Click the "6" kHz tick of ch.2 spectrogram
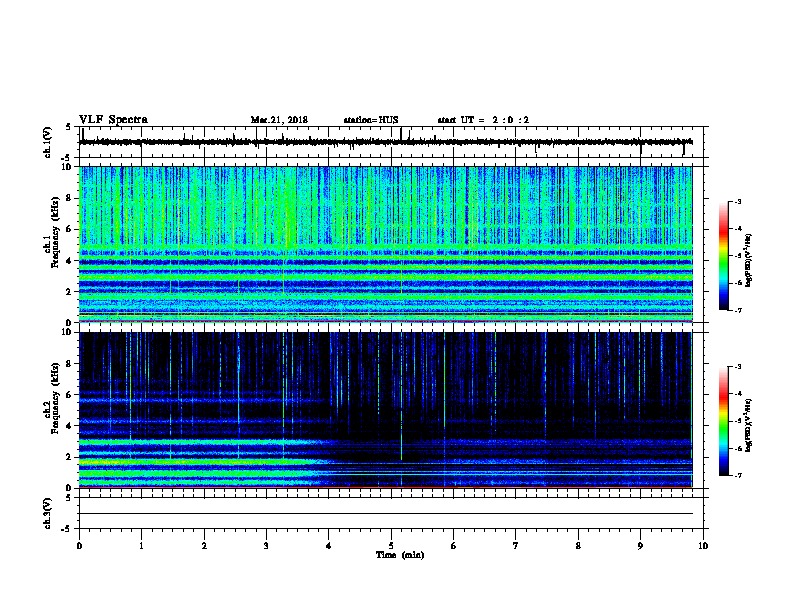This screenshot has width=792, height=612. [x=71, y=394]
